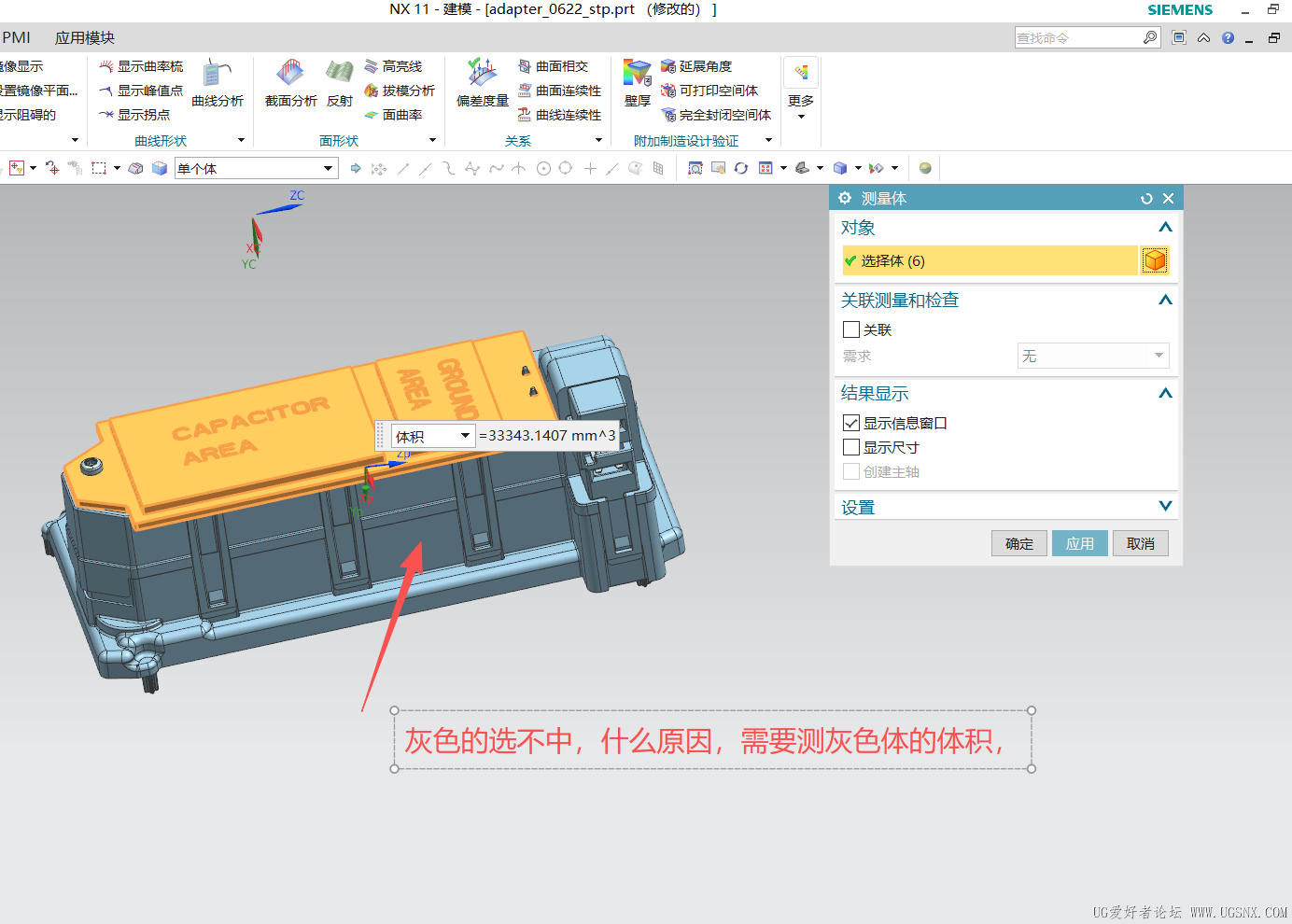Screen dimensions: 1292x924
Task: Enable the 关联 associative checkbox
Action: point(851,329)
